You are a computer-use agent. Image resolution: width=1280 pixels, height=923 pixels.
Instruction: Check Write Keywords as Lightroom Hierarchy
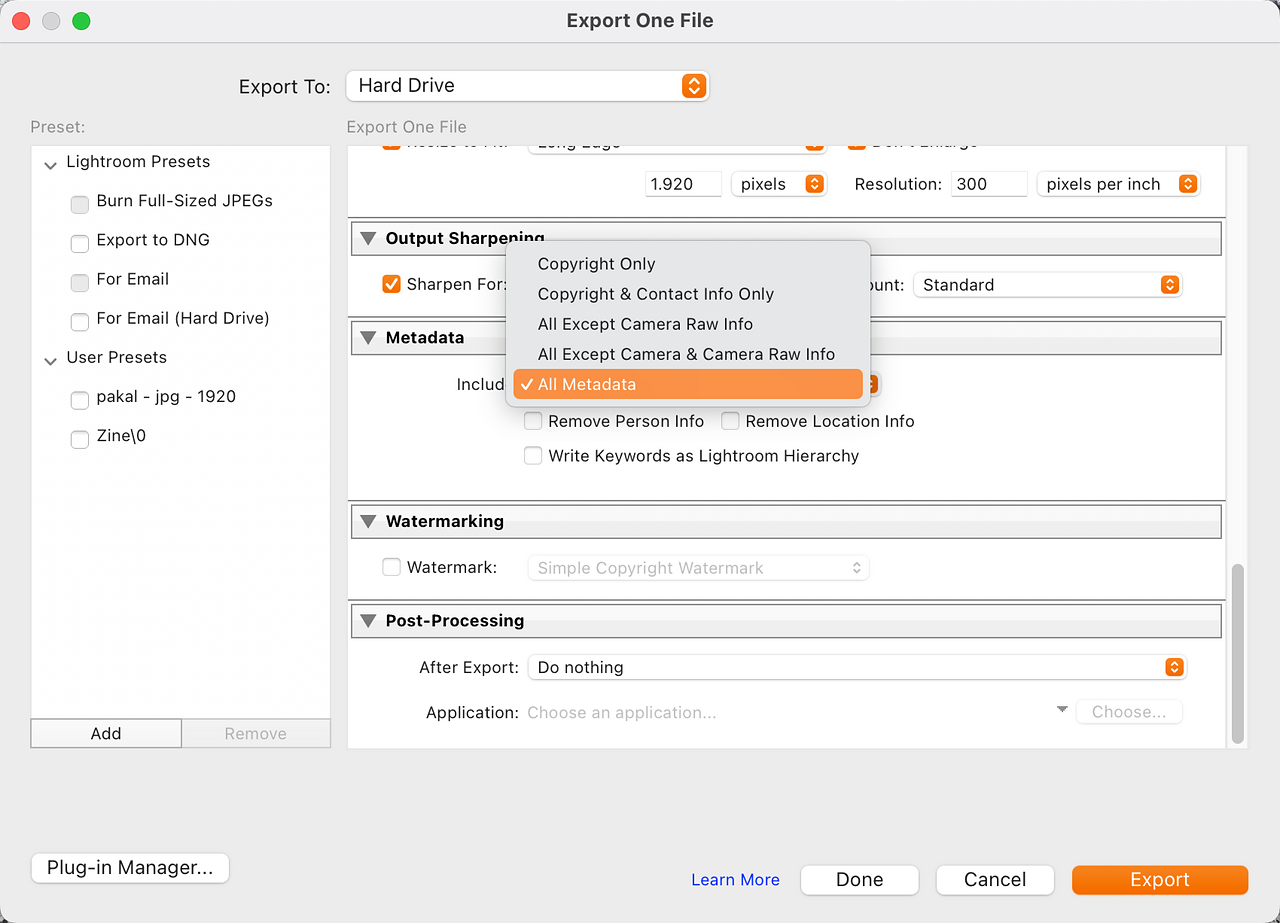(534, 456)
